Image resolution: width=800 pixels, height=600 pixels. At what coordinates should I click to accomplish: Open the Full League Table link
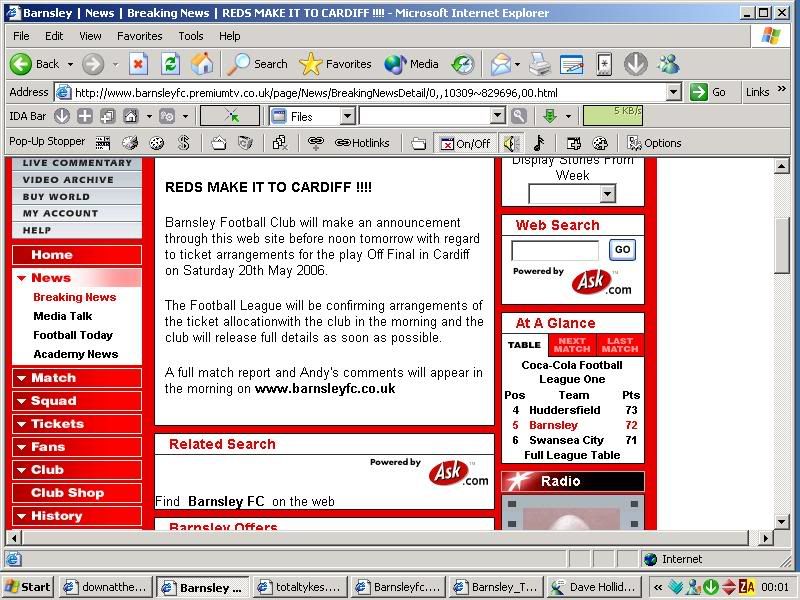pos(572,455)
